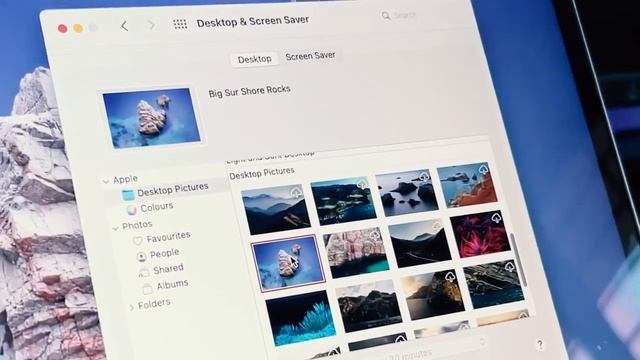This screenshot has height=360, width=640.
Task: Choose the pink rocky cliffs turquoise water wallpaper
Action: (x=356, y=253)
